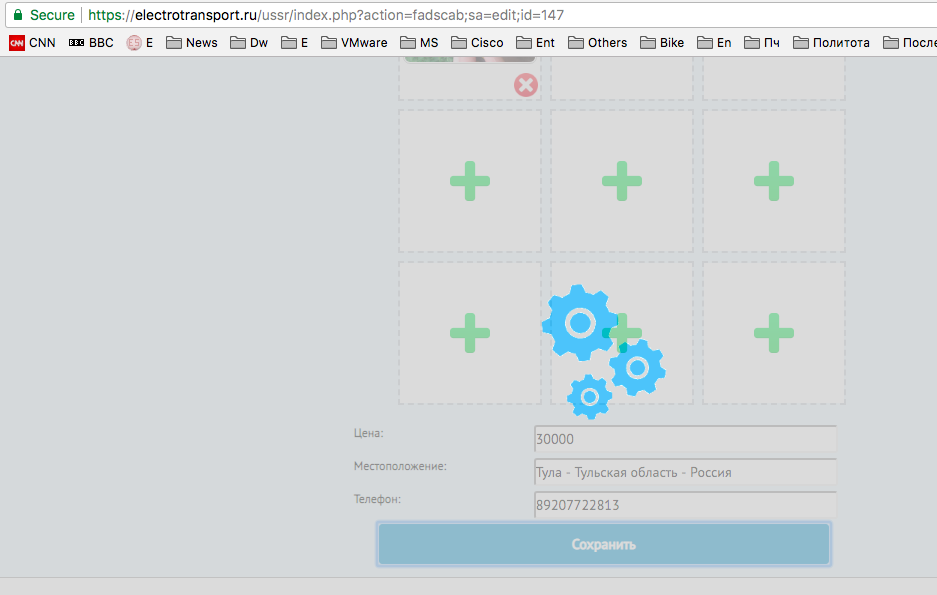Image resolution: width=937 pixels, height=595 pixels.
Task: Add photo using bottom row's left plus icon
Action: click(469, 333)
